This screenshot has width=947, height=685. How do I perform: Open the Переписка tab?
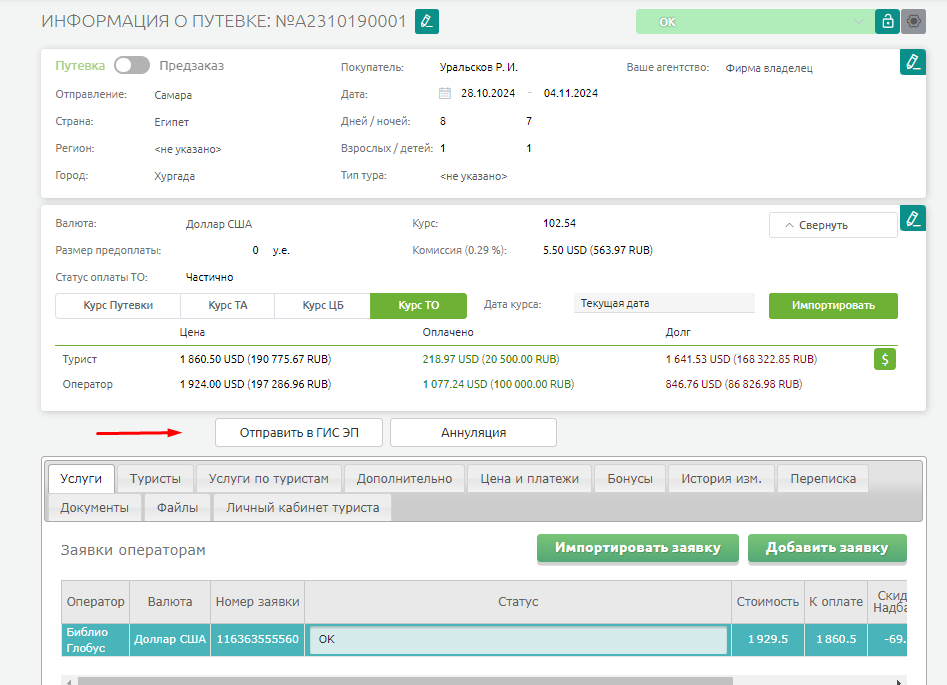[823, 478]
